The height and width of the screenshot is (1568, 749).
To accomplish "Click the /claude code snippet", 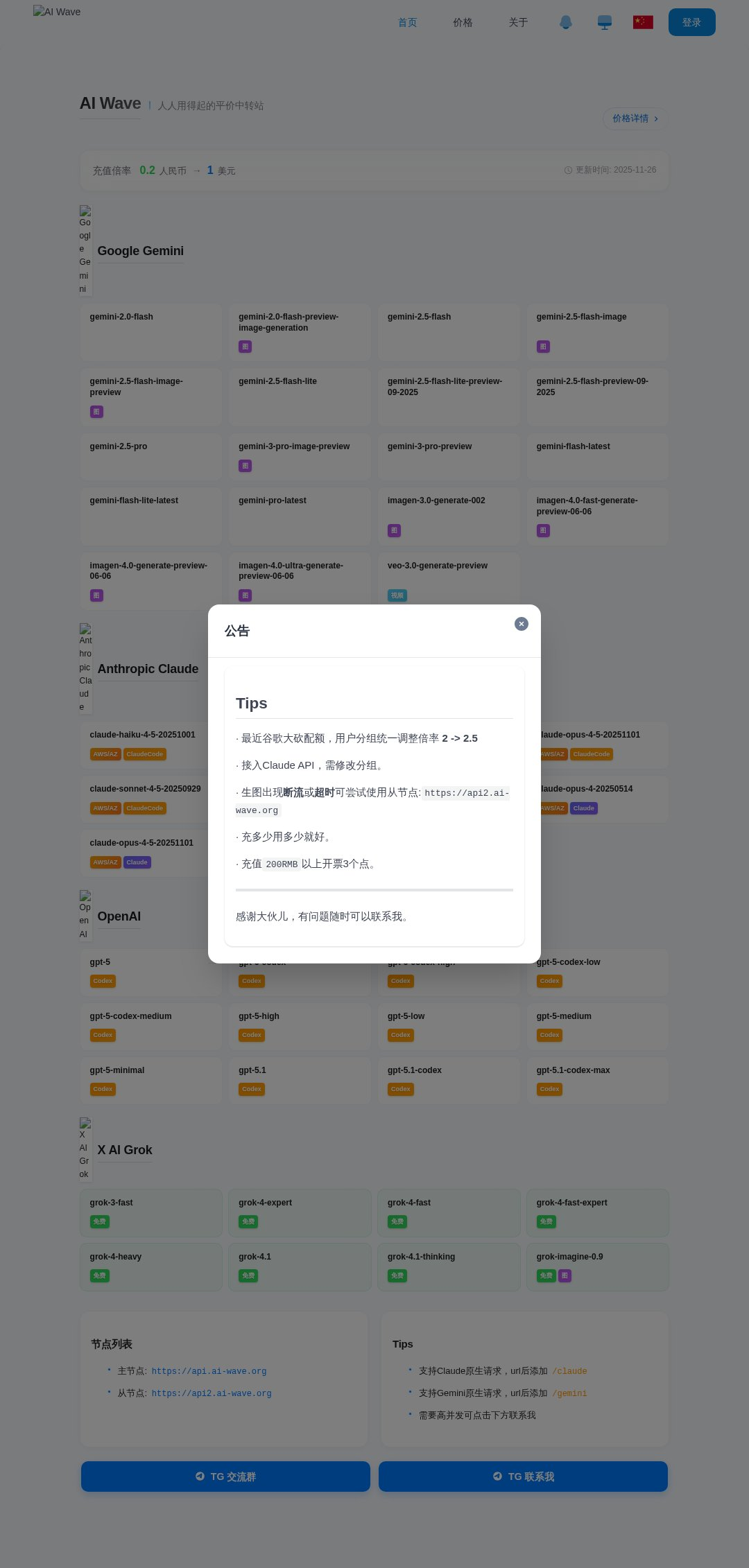I will (569, 1371).
